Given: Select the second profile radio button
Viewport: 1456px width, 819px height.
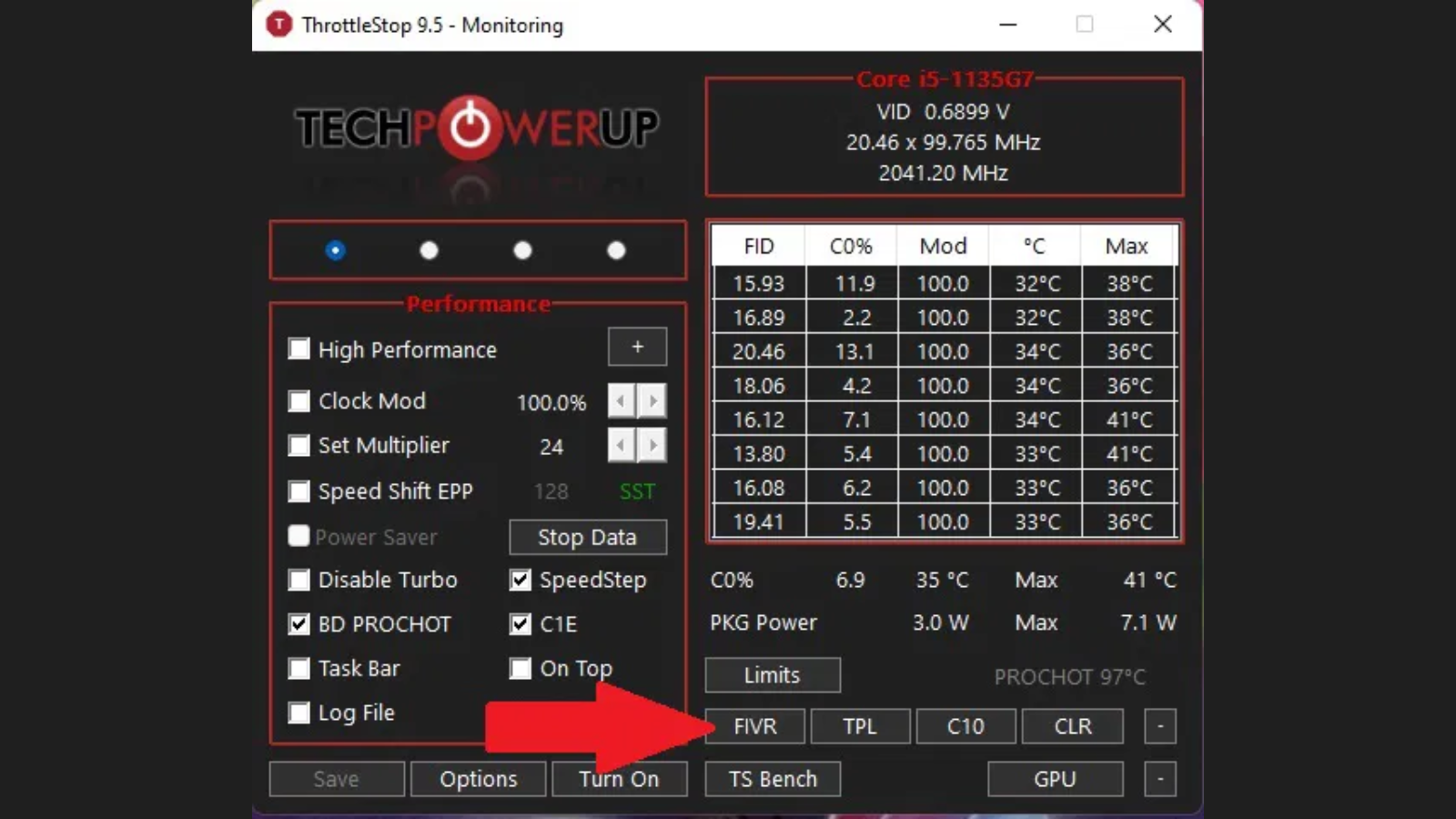Looking at the screenshot, I should tap(429, 250).
